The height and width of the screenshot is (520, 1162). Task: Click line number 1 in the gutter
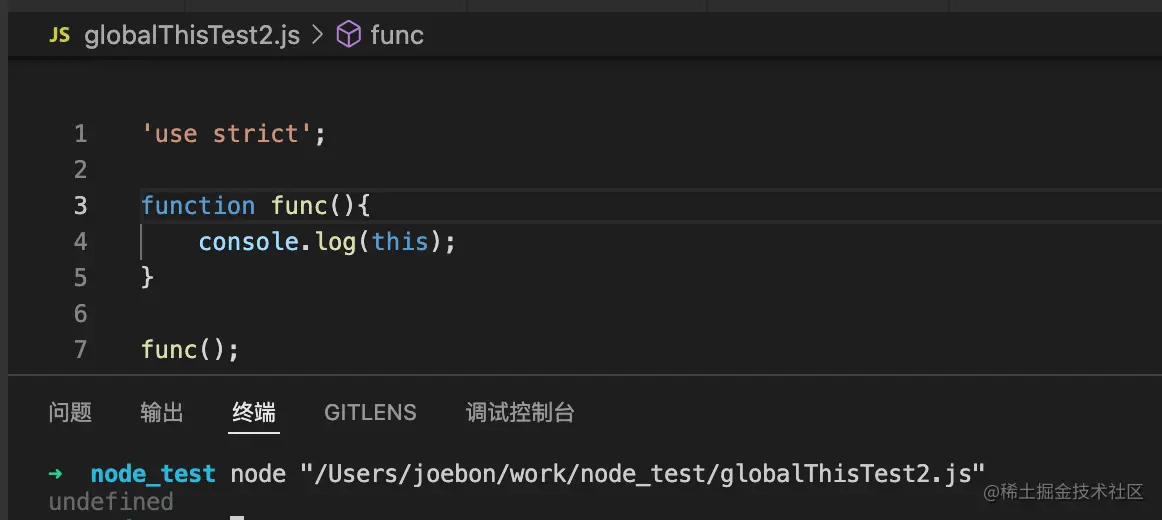pyautogui.click(x=80, y=134)
